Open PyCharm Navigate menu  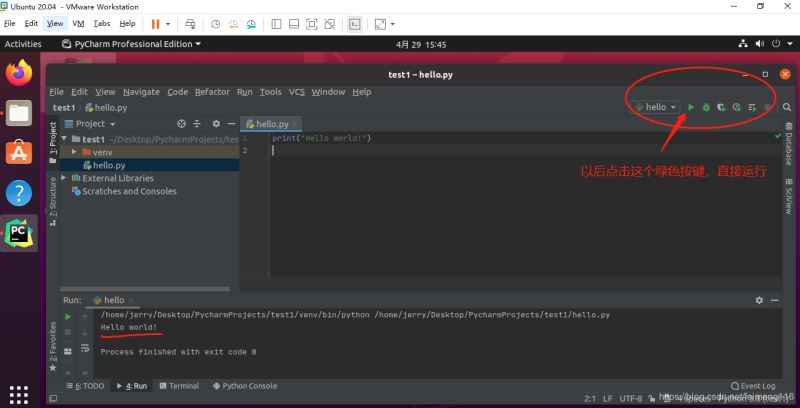click(141, 92)
